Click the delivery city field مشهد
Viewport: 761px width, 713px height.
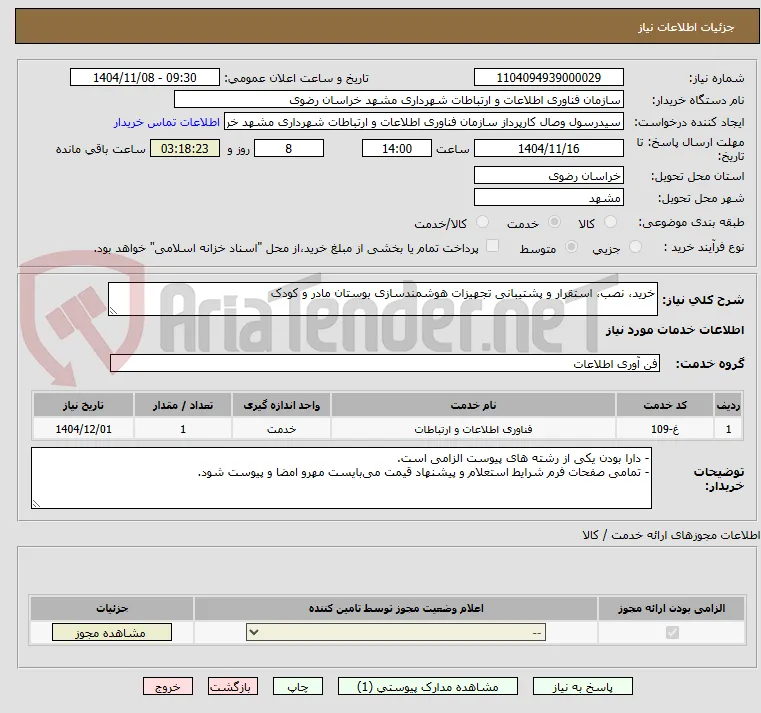(x=548, y=198)
